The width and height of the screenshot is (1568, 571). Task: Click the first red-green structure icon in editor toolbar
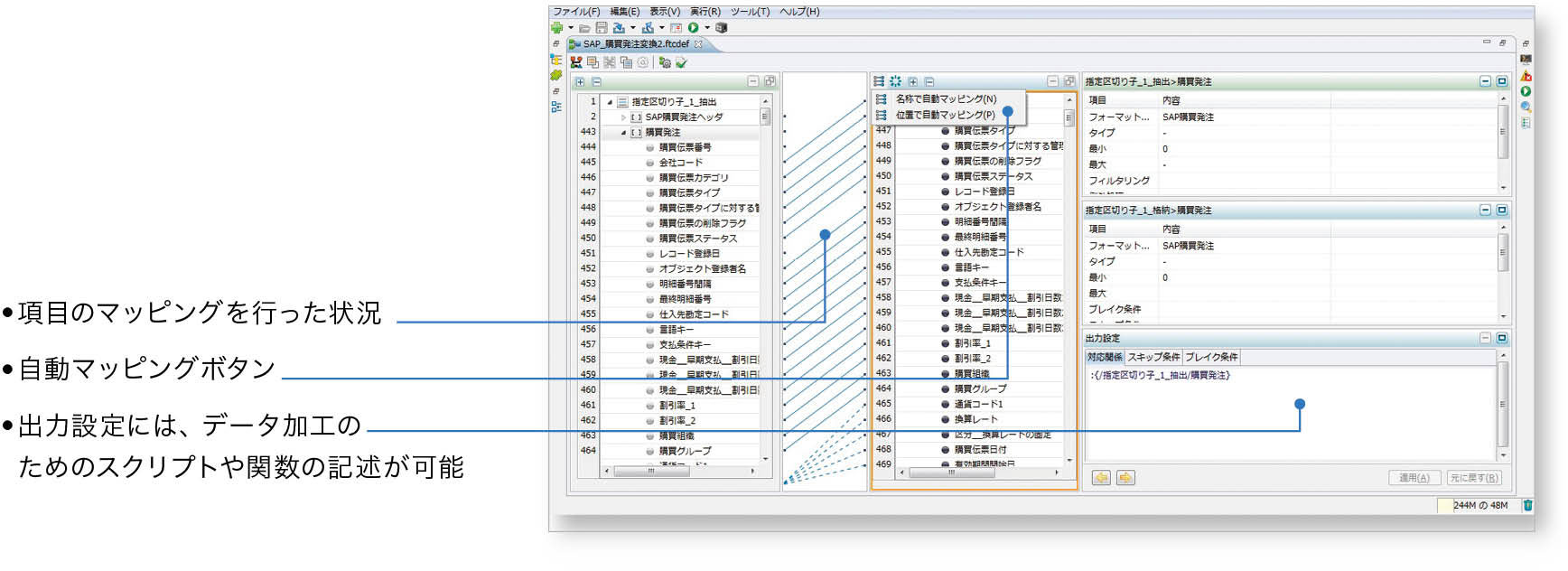[x=576, y=62]
